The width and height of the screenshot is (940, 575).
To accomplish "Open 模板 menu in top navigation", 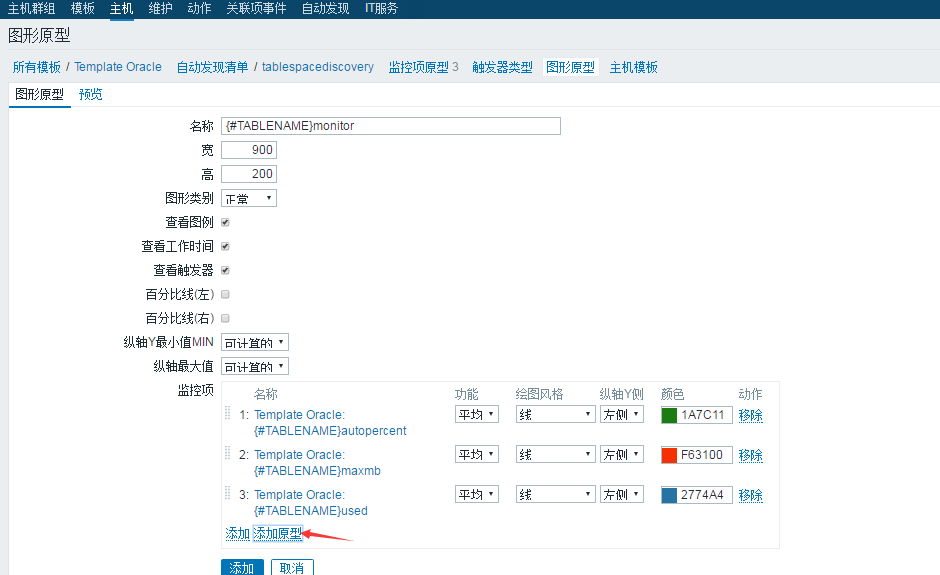I will (x=83, y=8).
